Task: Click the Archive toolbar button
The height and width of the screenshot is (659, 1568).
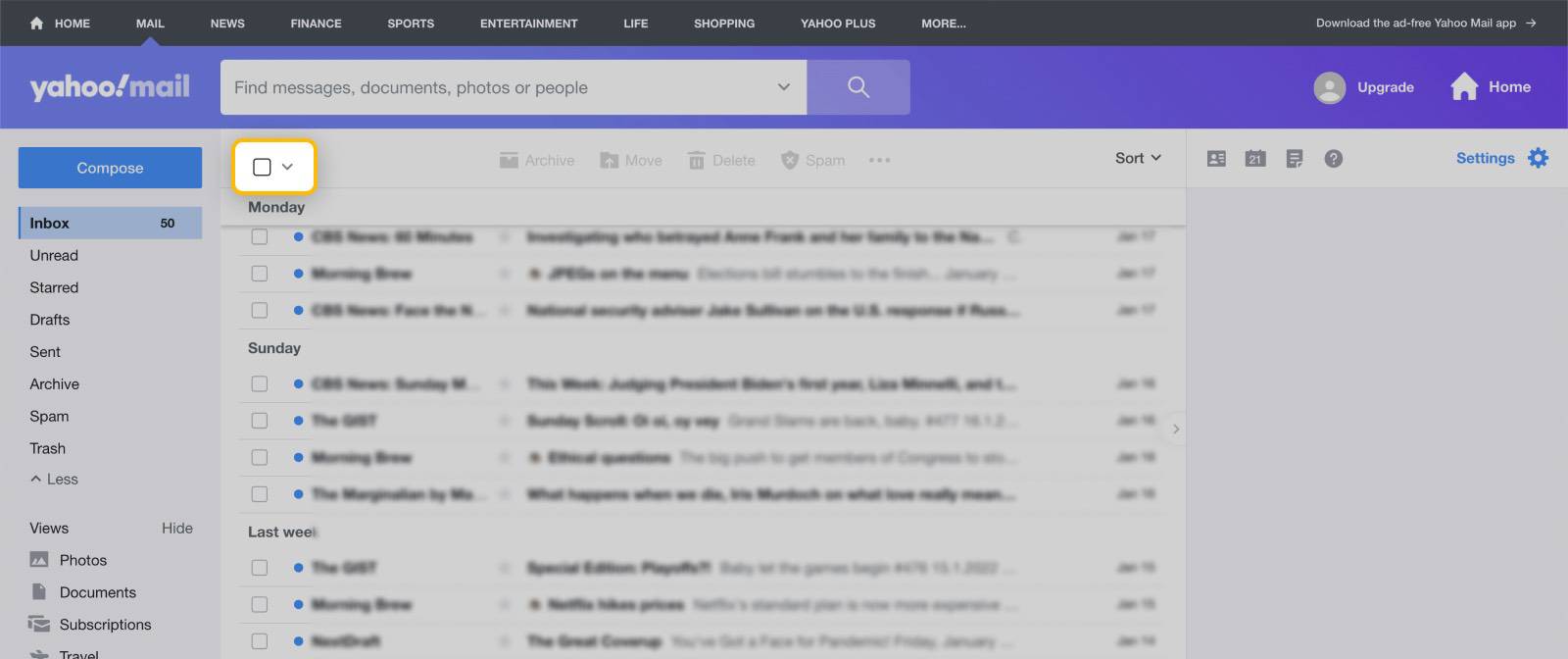Action: click(x=537, y=160)
